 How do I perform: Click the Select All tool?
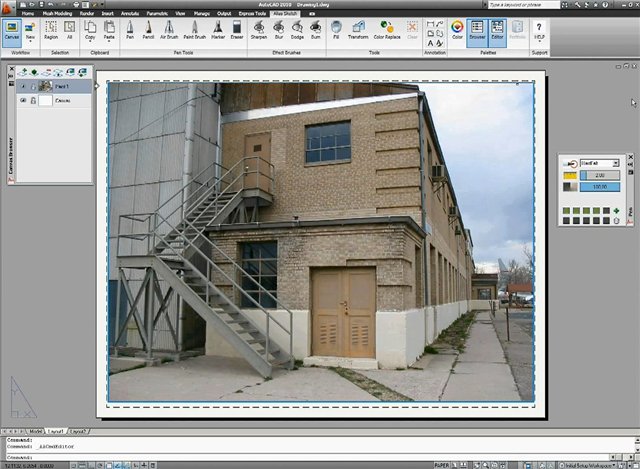70,30
